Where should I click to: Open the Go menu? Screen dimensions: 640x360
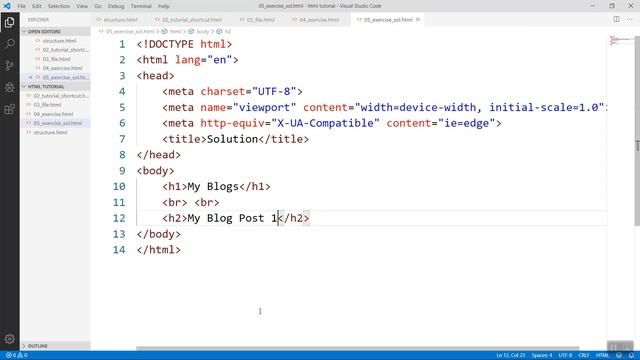pyautogui.click(x=98, y=6)
